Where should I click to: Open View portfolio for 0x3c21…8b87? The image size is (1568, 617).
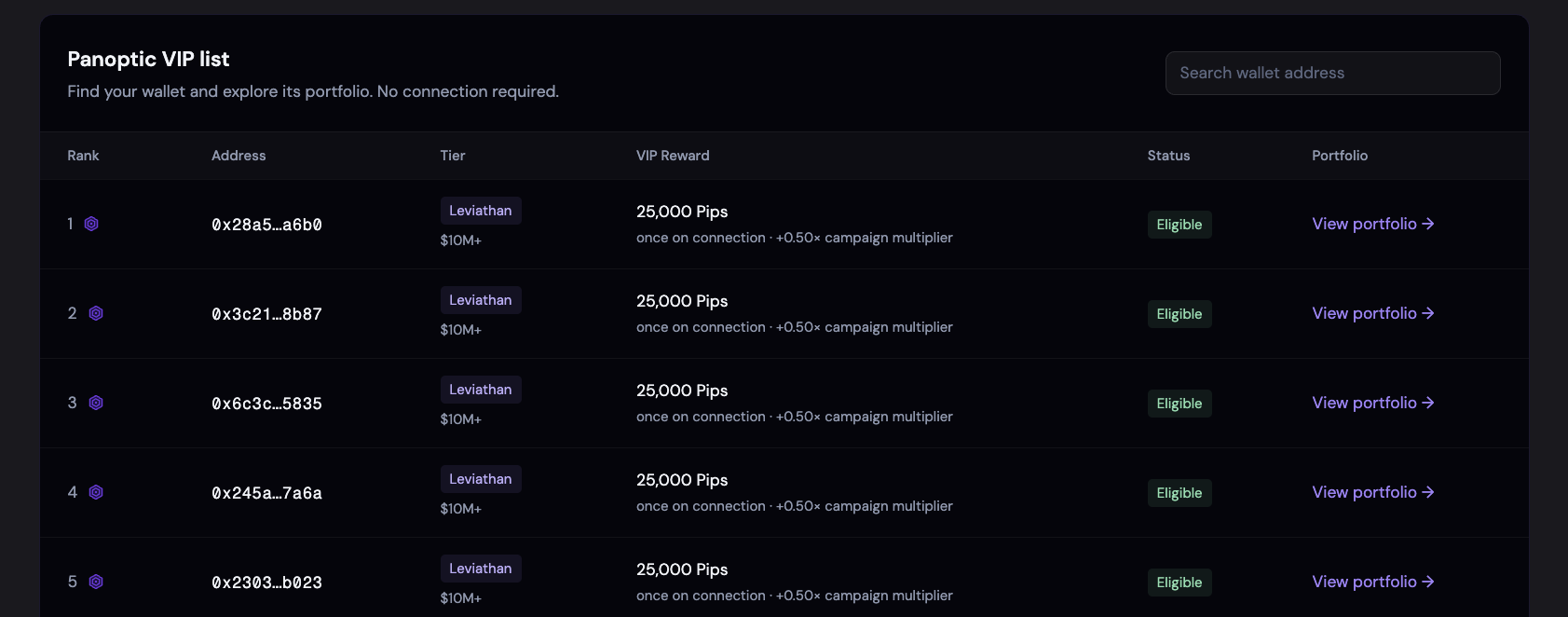pos(1372,313)
